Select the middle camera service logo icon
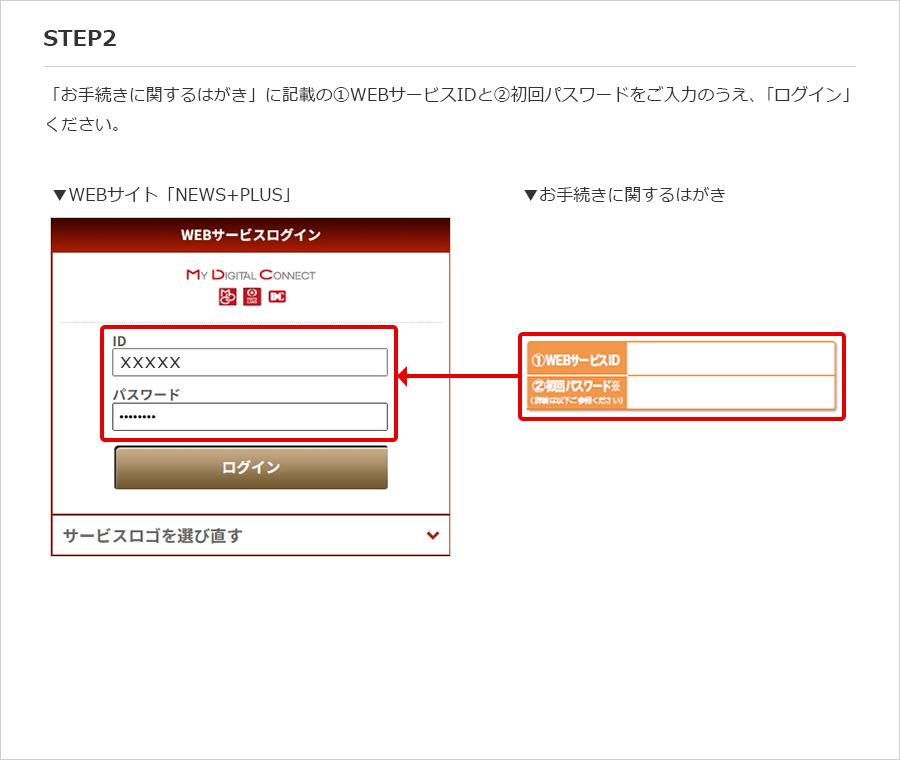The image size is (900, 760). 251,296
